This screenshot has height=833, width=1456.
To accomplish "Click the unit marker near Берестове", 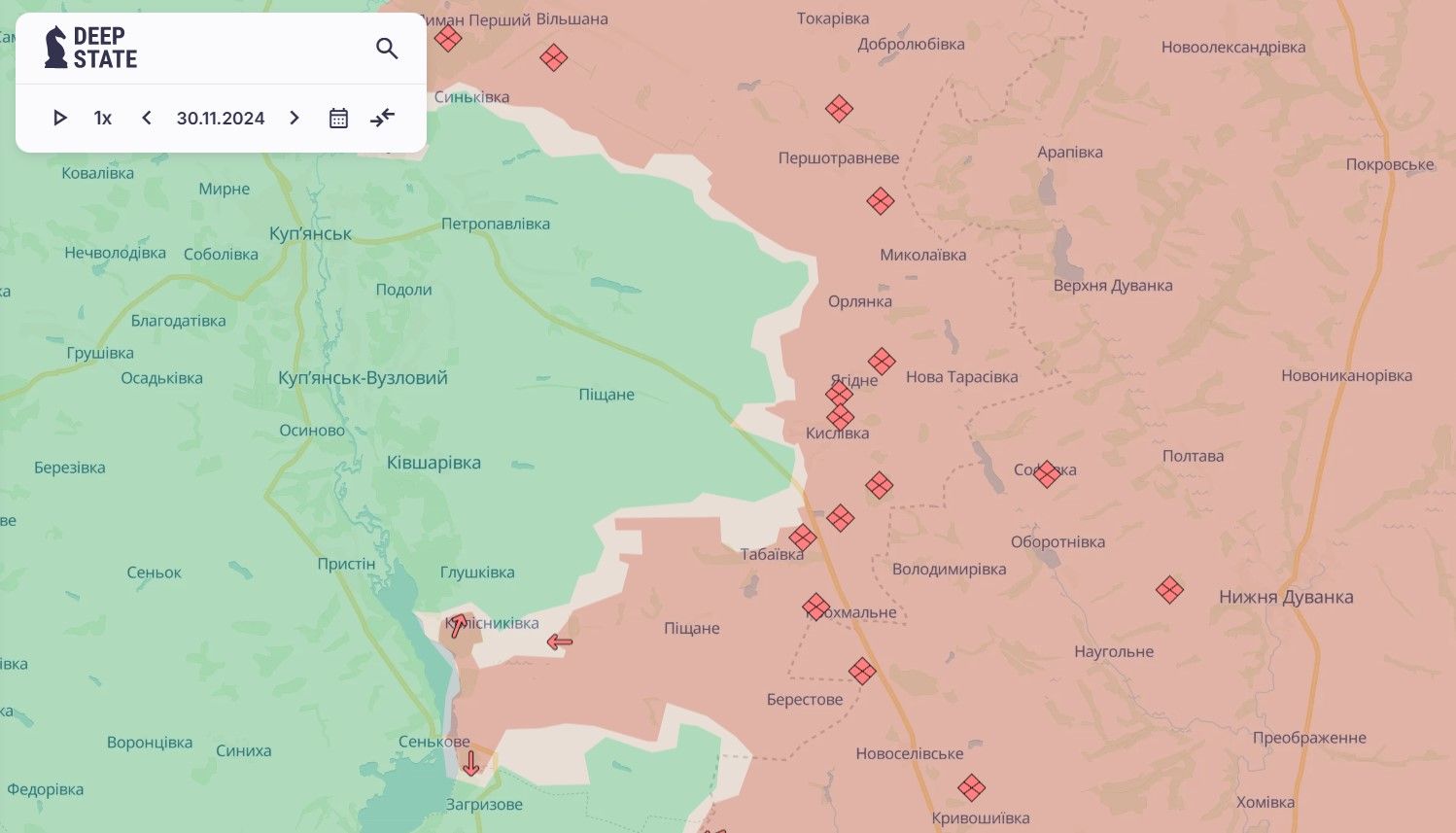I will tap(862, 671).
